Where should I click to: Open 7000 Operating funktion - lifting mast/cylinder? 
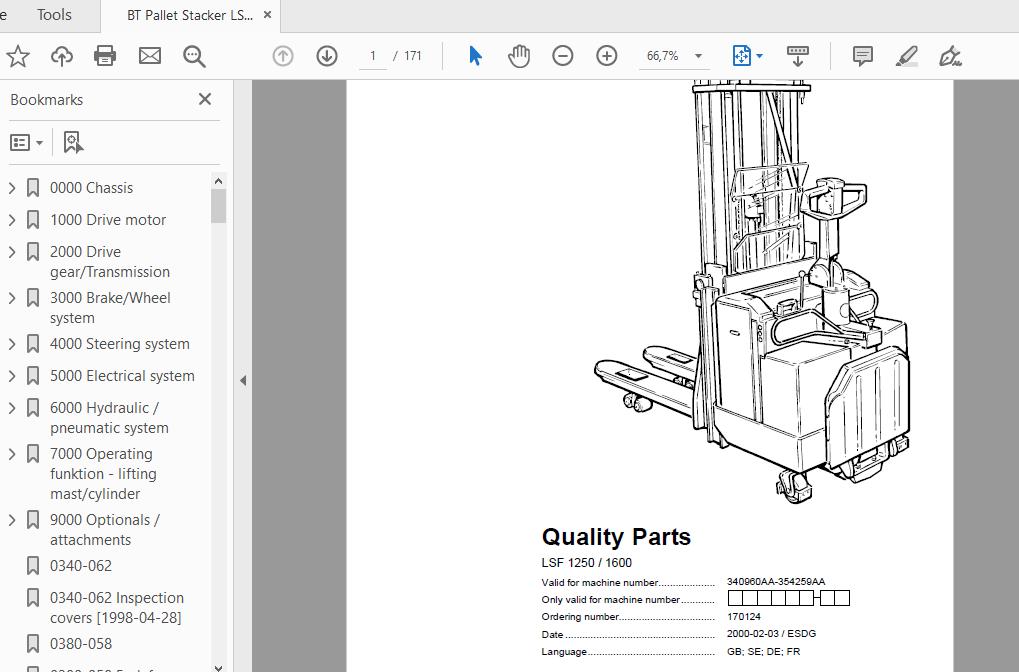(x=103, y=474)
